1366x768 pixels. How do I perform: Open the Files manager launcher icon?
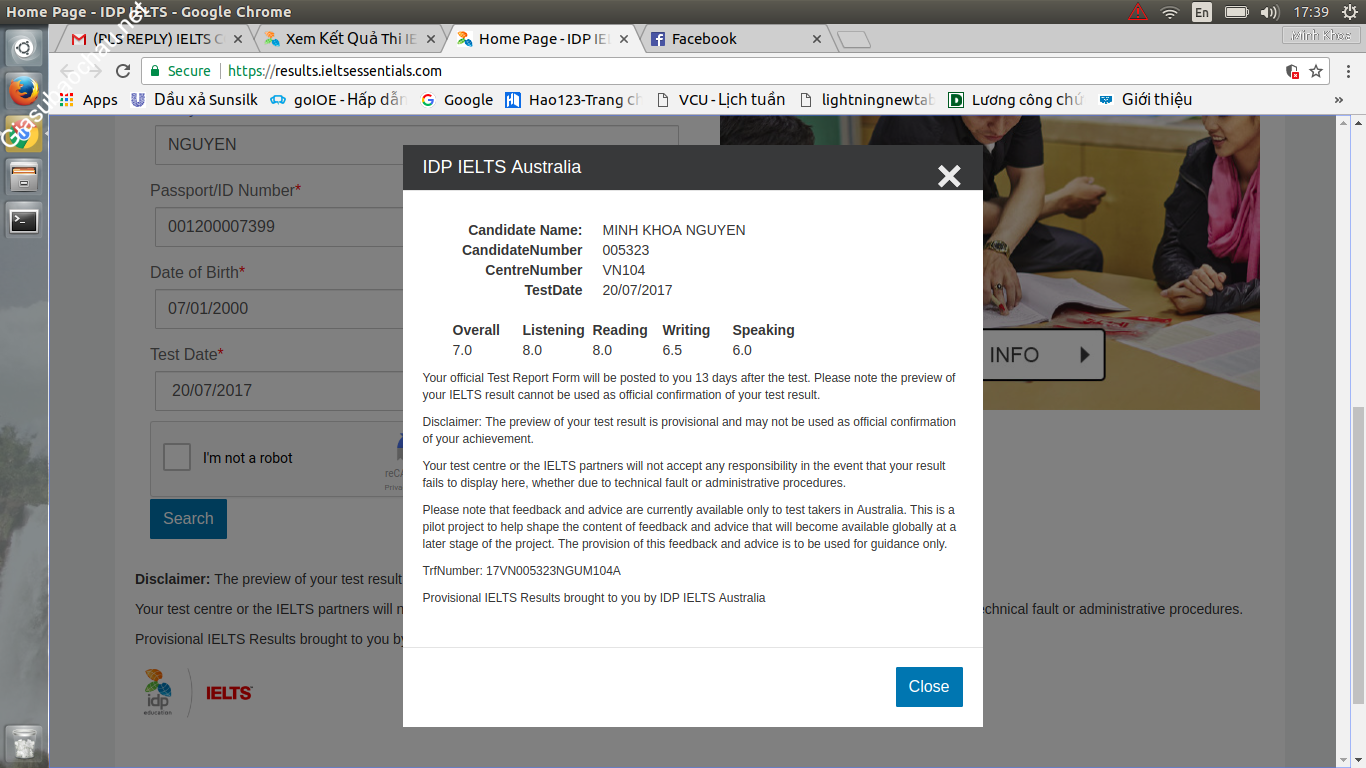23,177
